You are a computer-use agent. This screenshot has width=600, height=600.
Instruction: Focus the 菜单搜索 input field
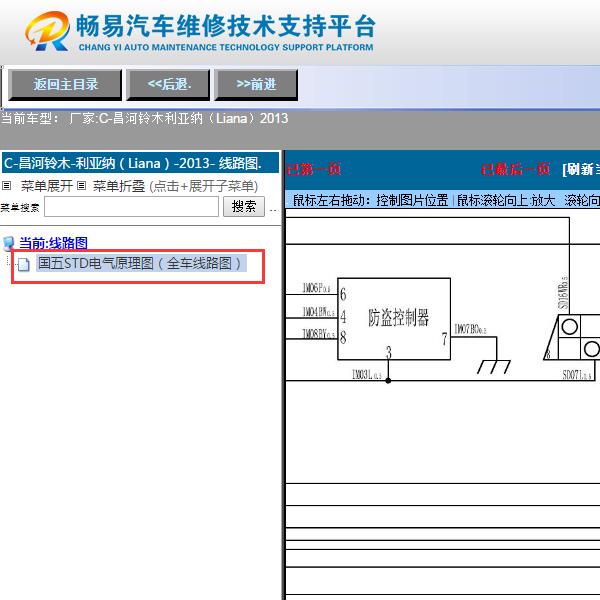[131, 207]
